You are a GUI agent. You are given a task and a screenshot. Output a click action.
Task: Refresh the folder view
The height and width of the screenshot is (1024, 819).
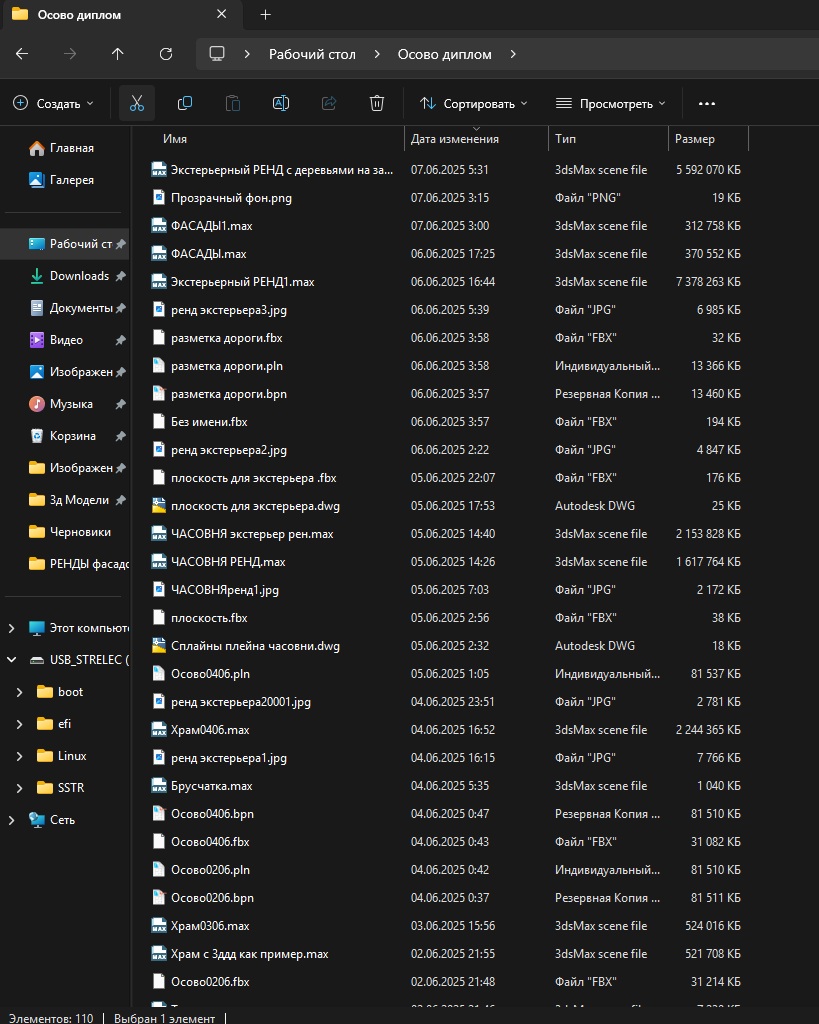point(166,54)
